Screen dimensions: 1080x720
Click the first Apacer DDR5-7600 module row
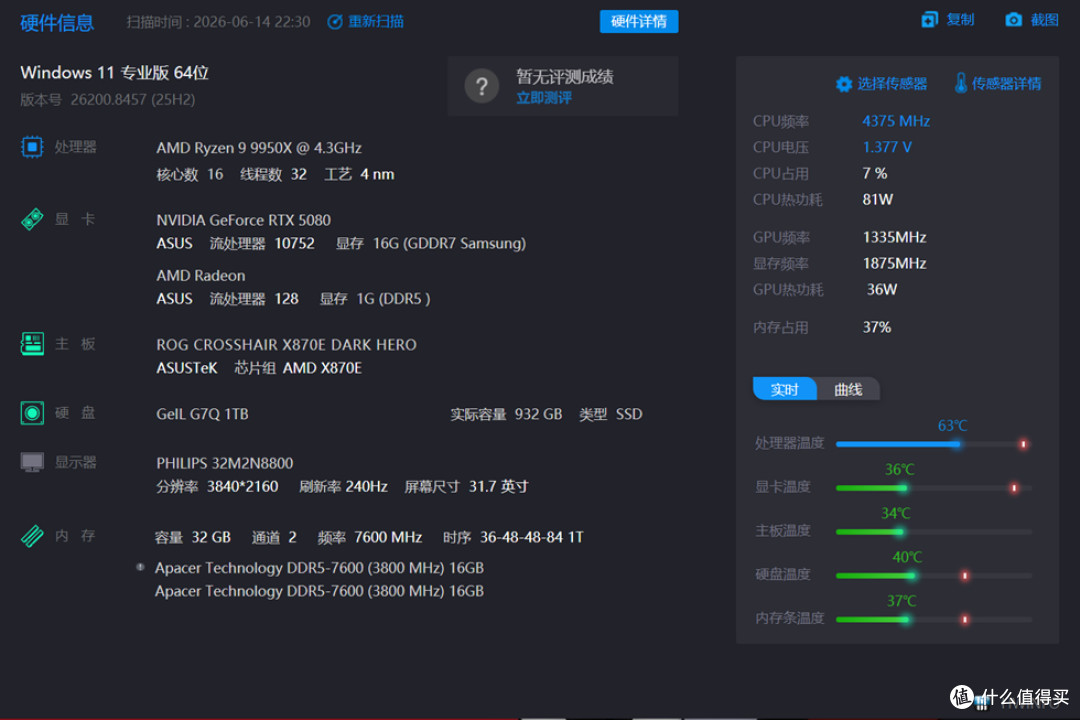coord(319,568)
